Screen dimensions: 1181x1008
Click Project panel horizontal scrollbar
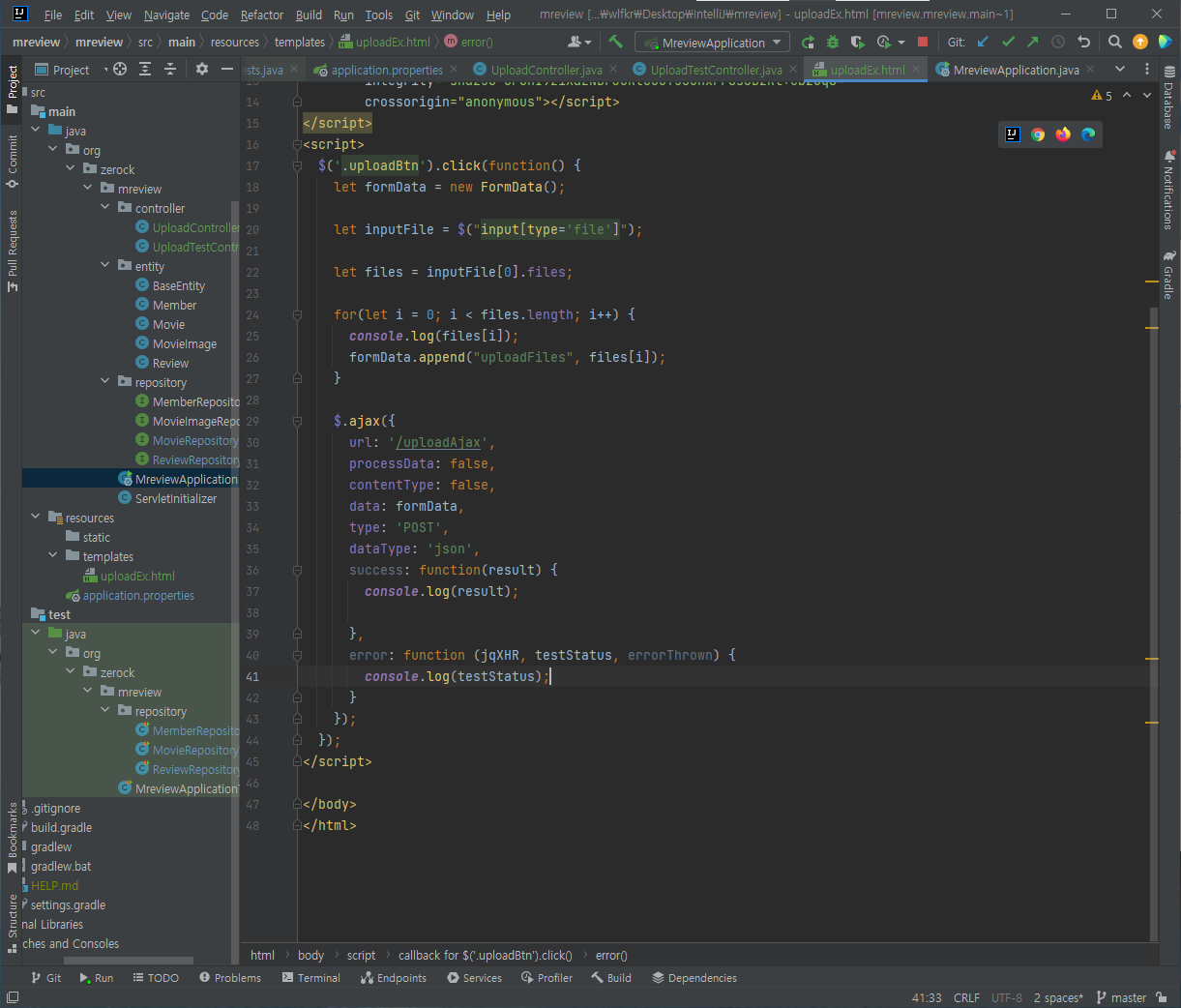129,961
